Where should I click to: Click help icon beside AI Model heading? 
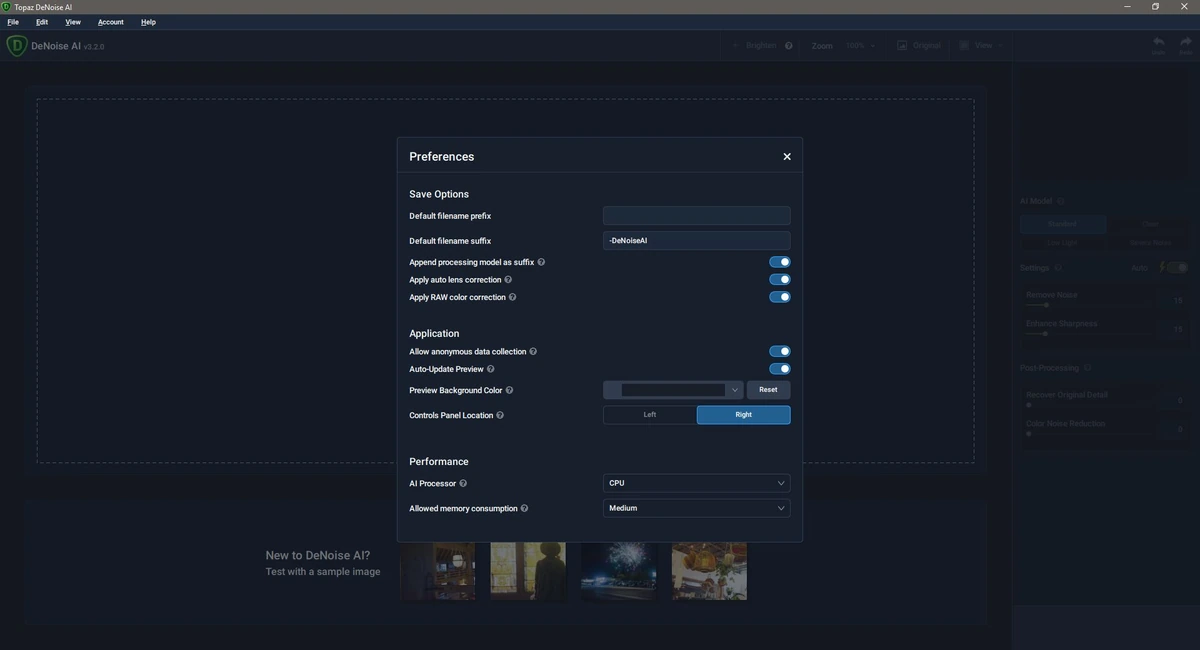click(x=1060, y=201)
